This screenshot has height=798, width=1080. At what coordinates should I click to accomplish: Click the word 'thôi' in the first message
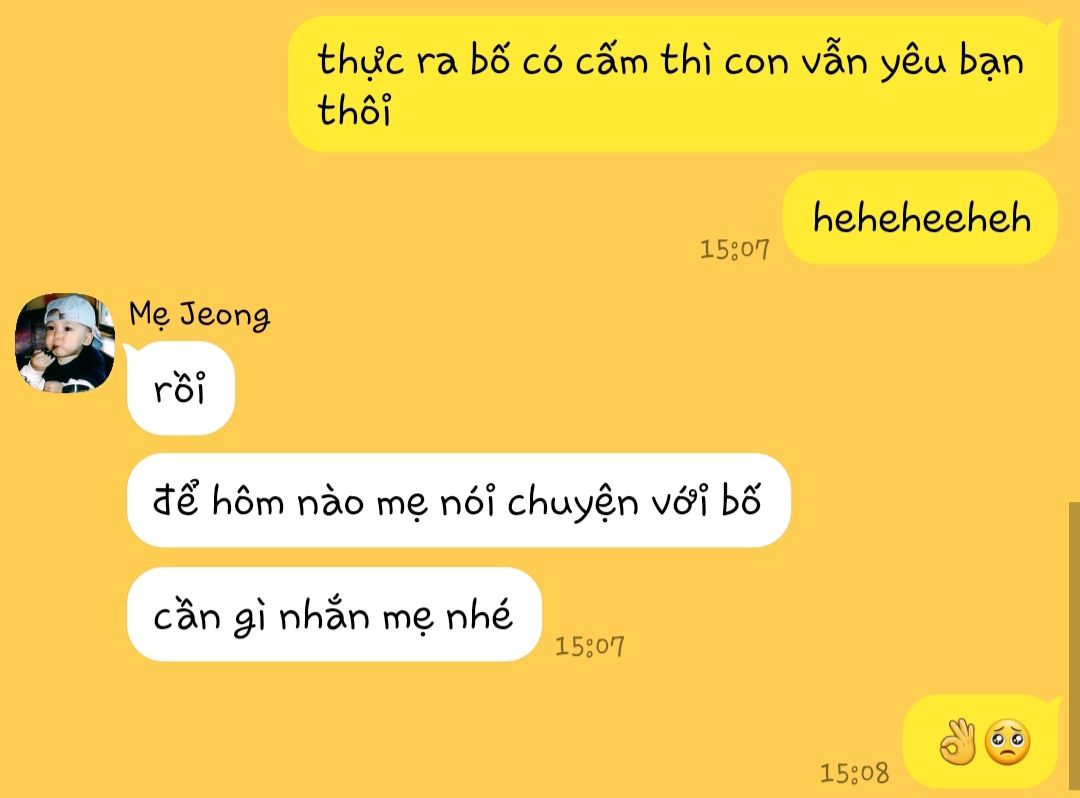pyautogui.click(x=354, y=110)
